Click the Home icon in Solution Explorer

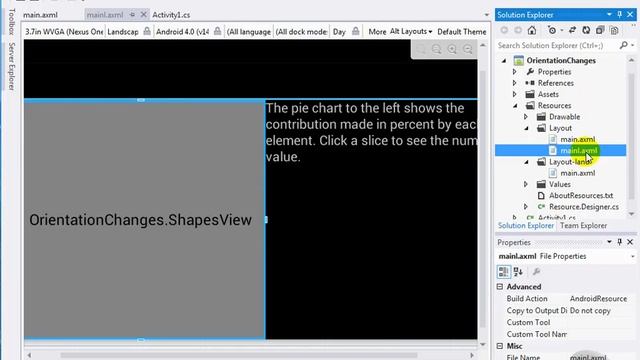point(531,30)
